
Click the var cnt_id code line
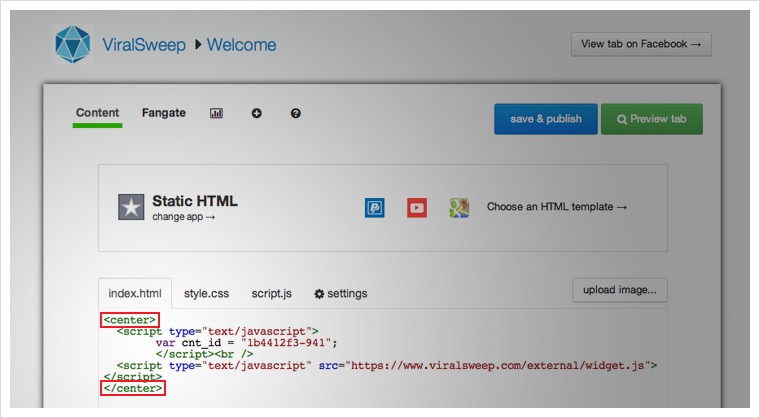246,343
